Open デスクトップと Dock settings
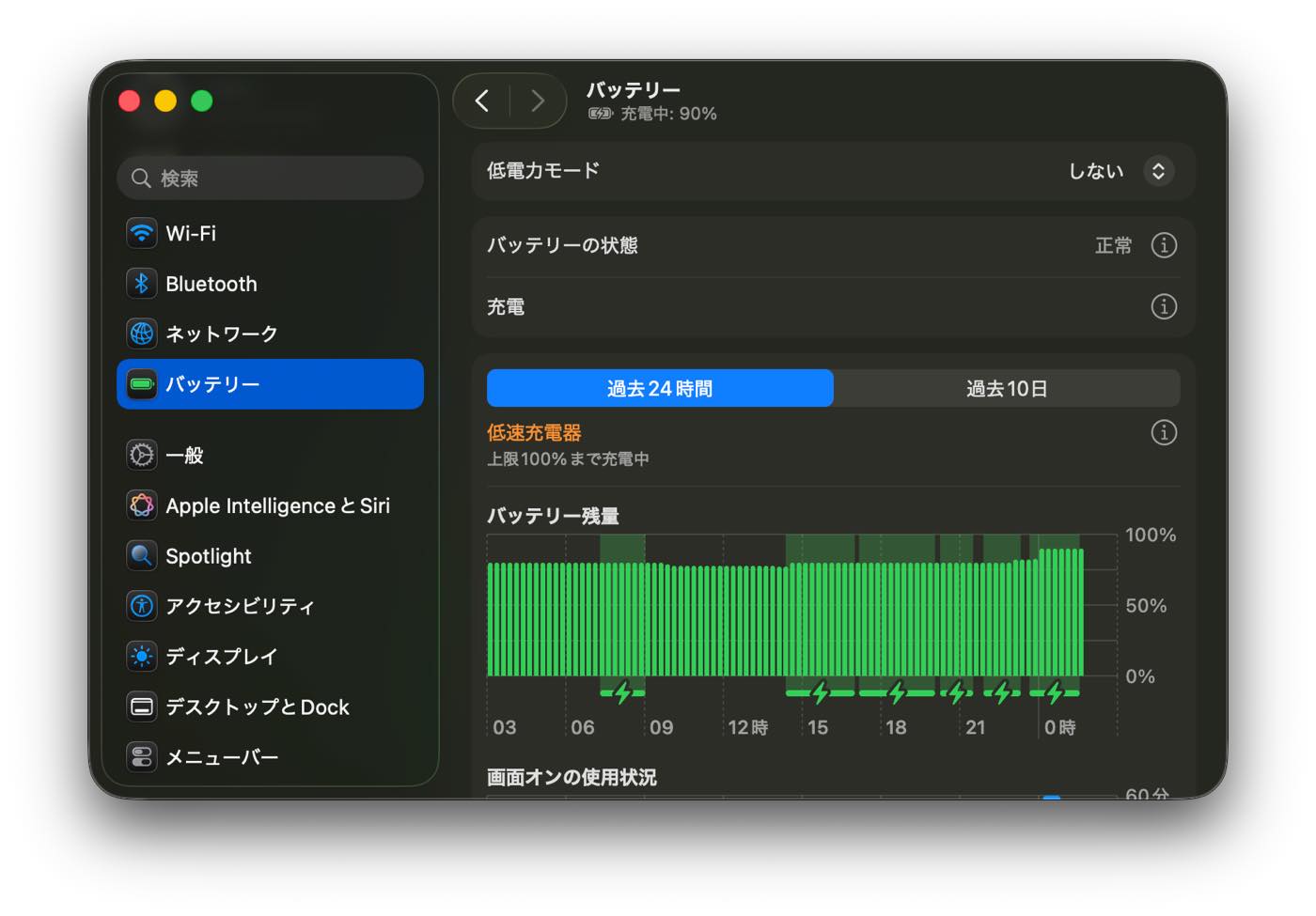 [257, 706]
